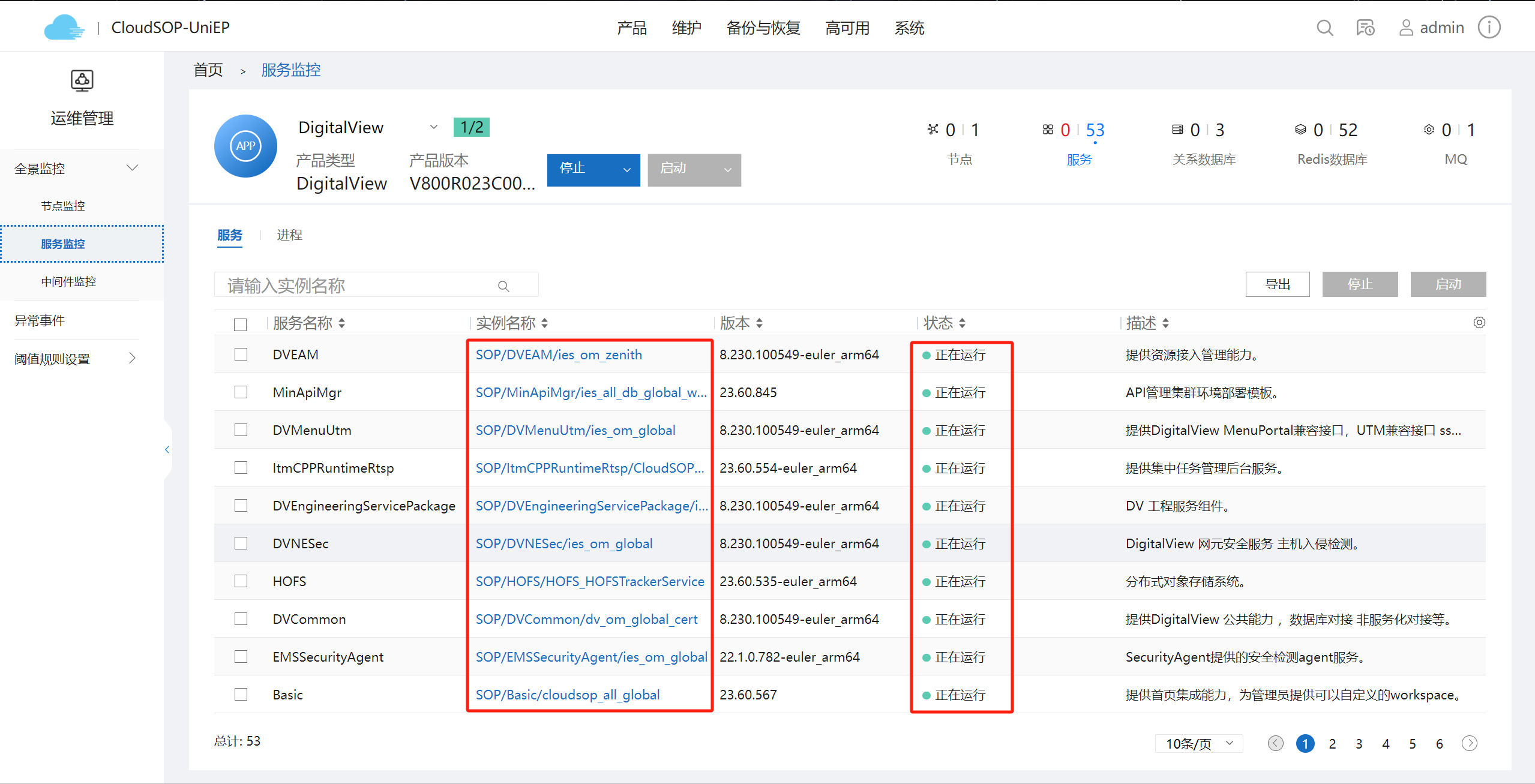This screenshot has width=1535, height=784.
Task: Open the 高可用 top menu
Action: tap(847, 28)
